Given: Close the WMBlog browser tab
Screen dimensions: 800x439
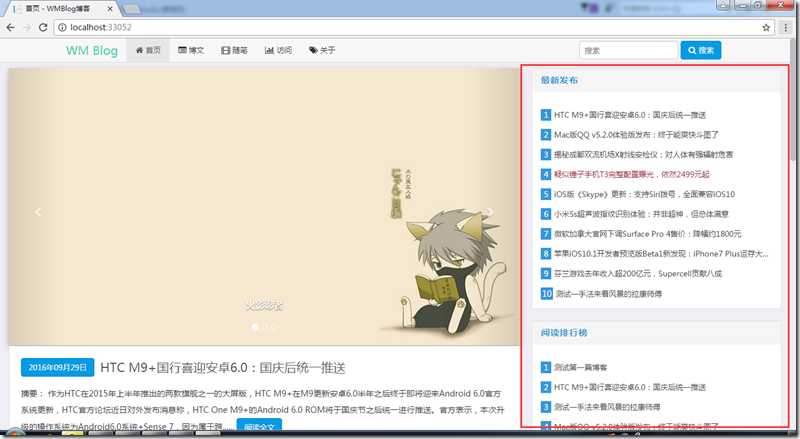Looking at the screenshot, I should coord(110,9).
